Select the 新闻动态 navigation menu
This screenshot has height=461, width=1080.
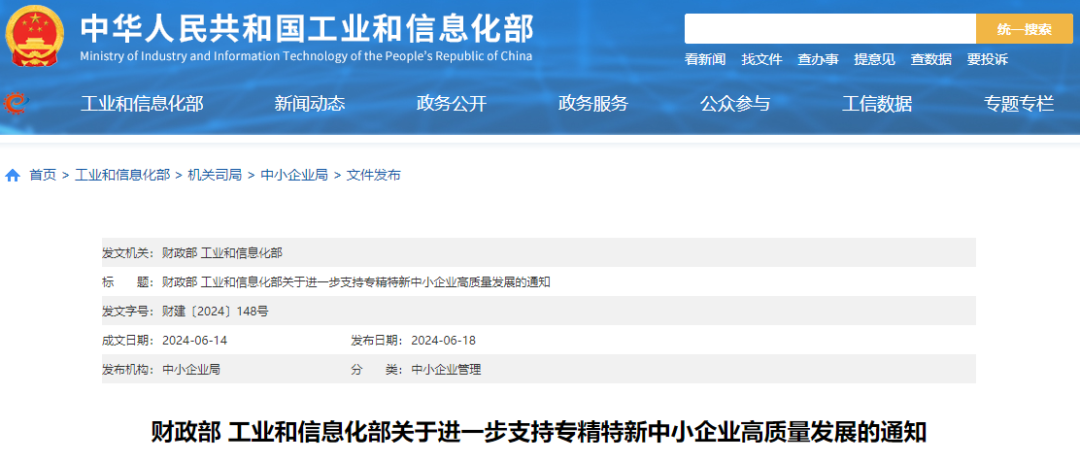309,103
